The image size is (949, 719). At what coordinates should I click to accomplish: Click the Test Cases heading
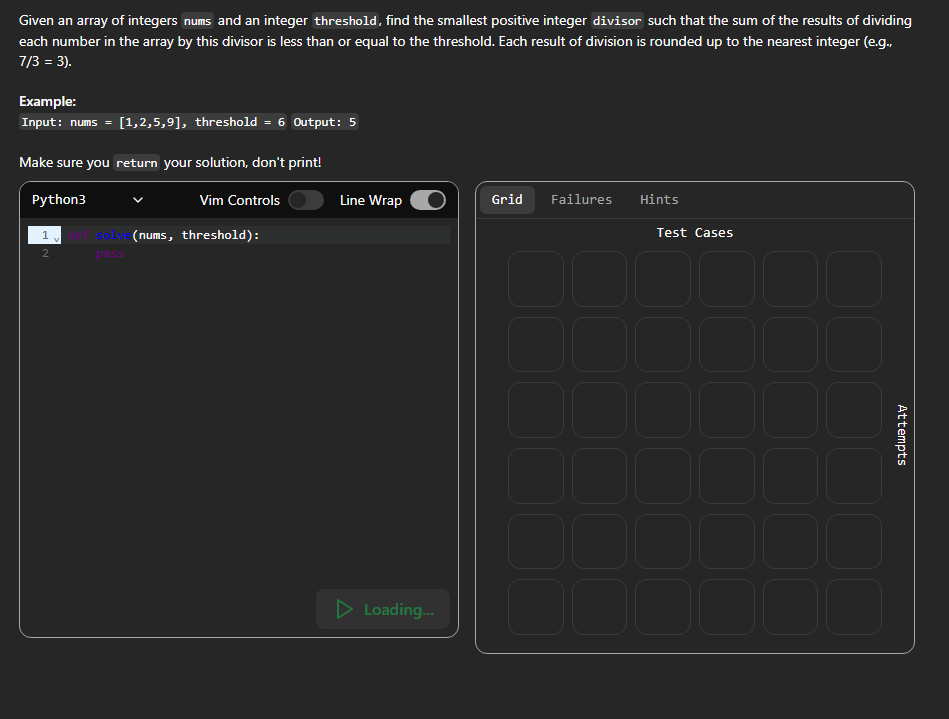click(x=694, y=232)
